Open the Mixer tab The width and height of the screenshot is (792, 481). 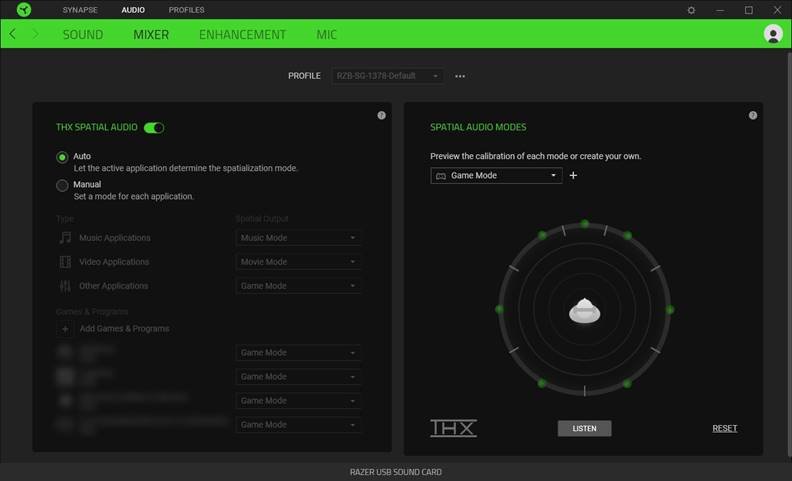pos(151,34)
